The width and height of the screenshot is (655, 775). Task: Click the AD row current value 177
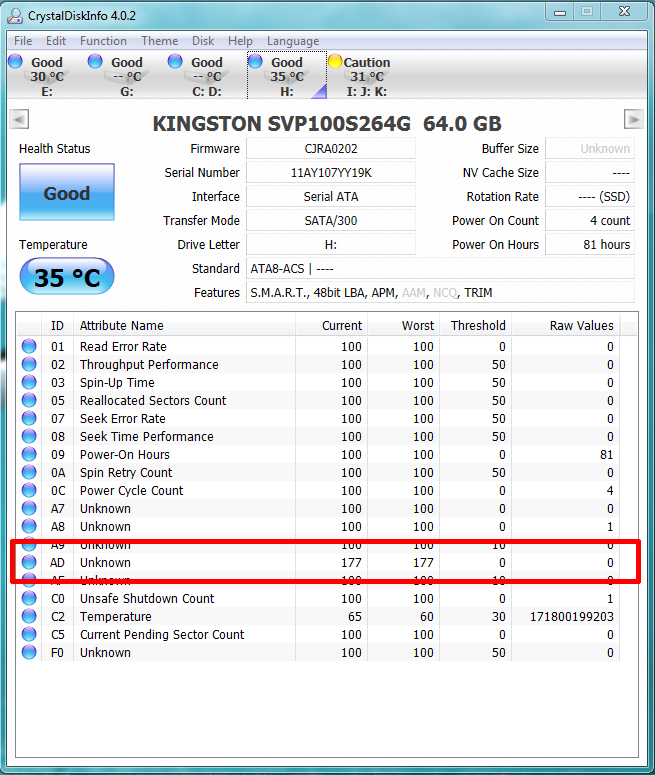pos(351,562)
